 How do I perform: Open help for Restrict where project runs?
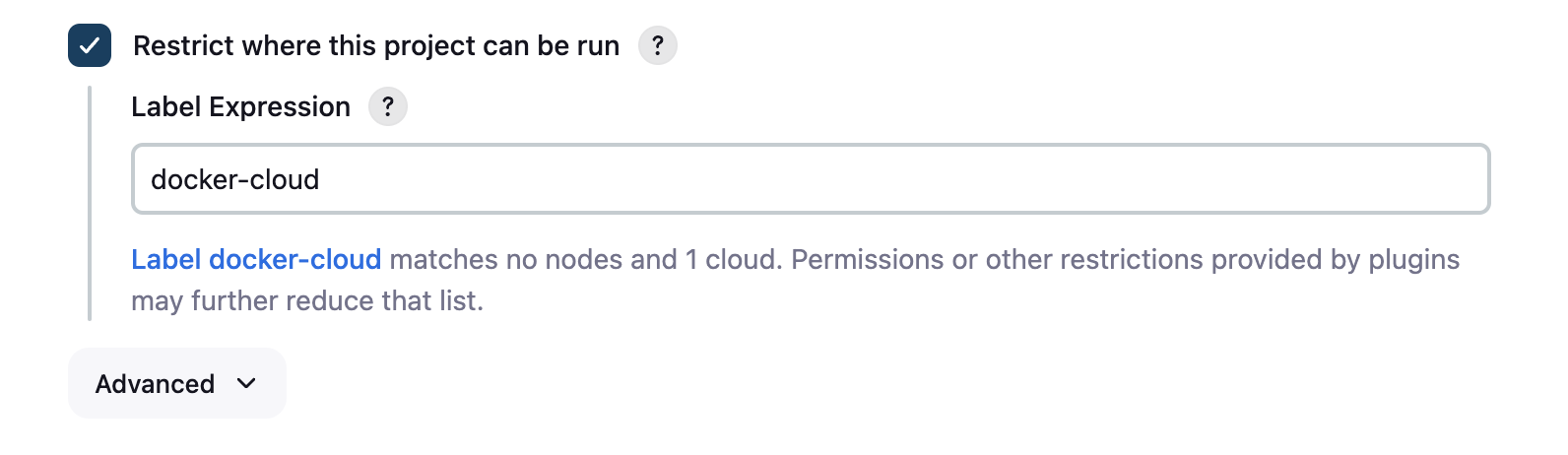(658, 45)
